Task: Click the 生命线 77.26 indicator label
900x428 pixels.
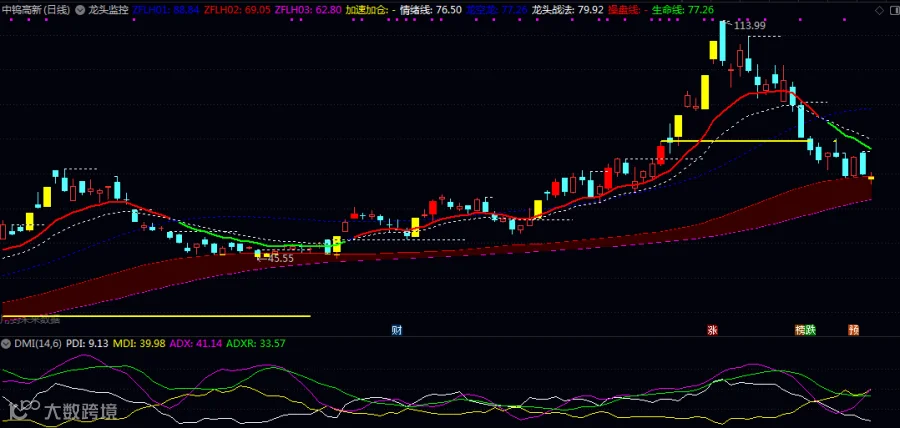Action: tap(683, 10)
